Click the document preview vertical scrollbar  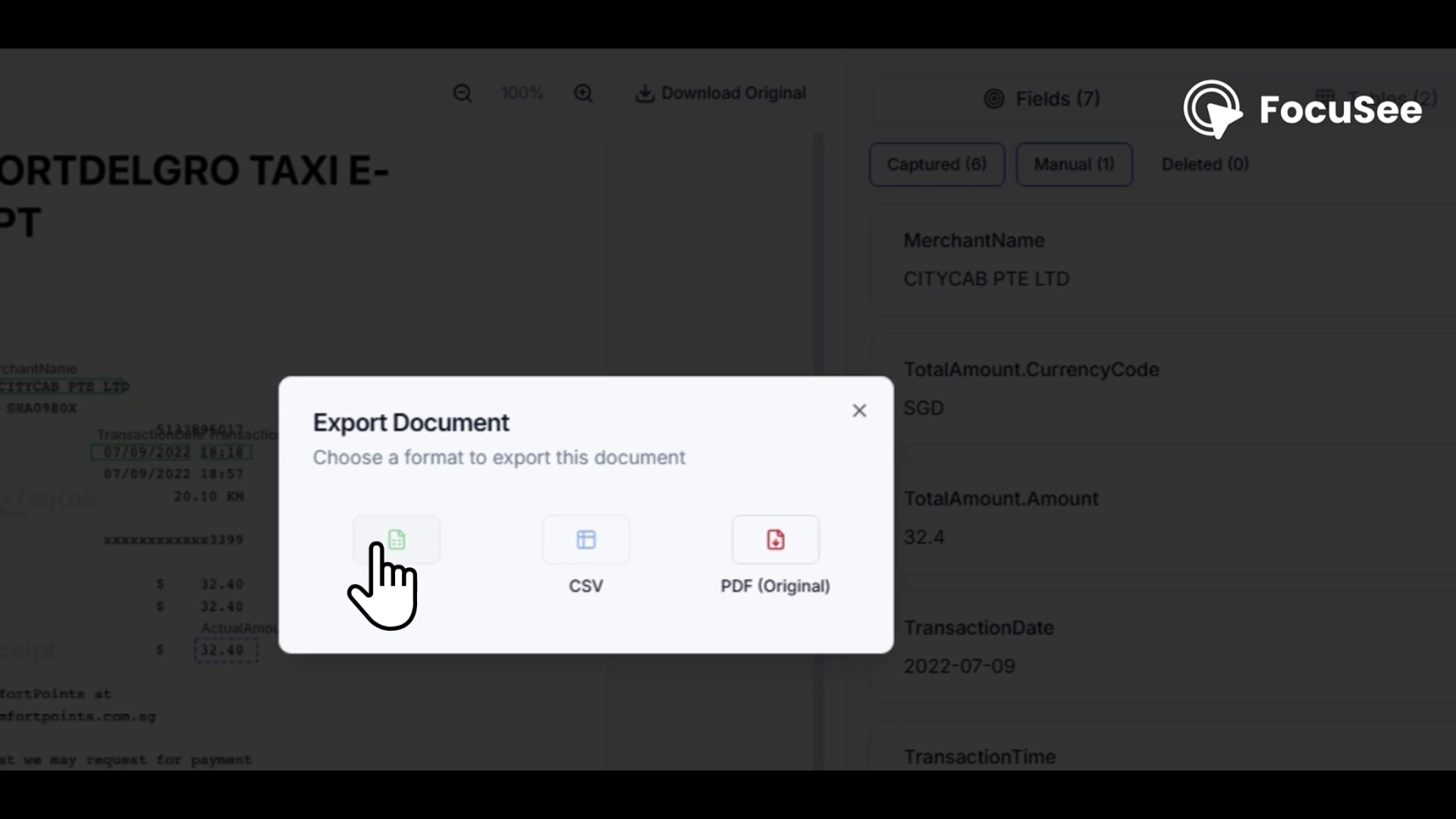click(818, 451)
